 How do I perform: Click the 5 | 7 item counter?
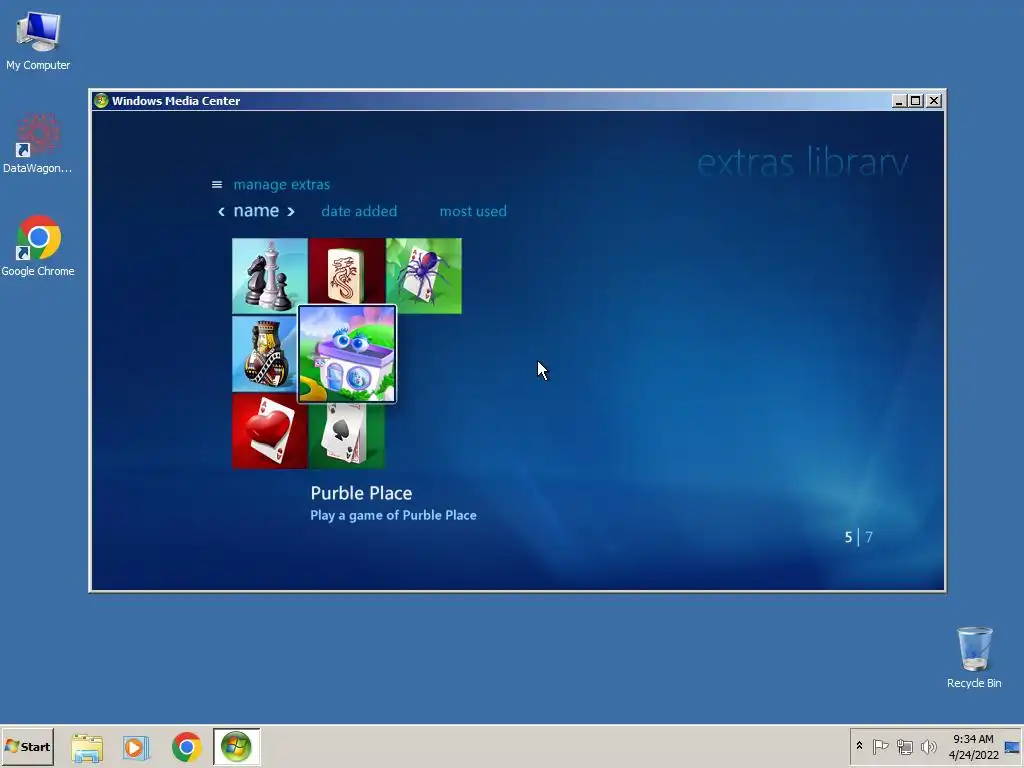tap(858, 537)
